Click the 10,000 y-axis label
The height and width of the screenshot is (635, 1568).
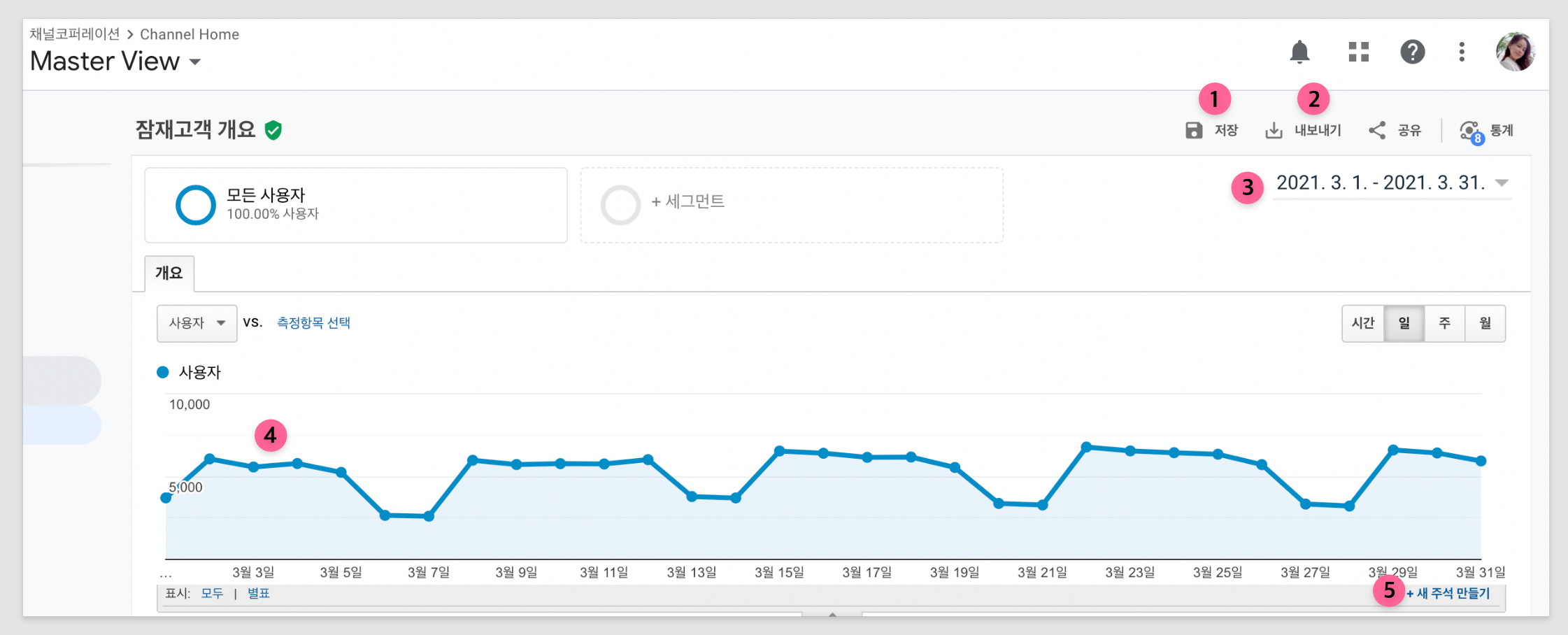click(x=190, y=404)
